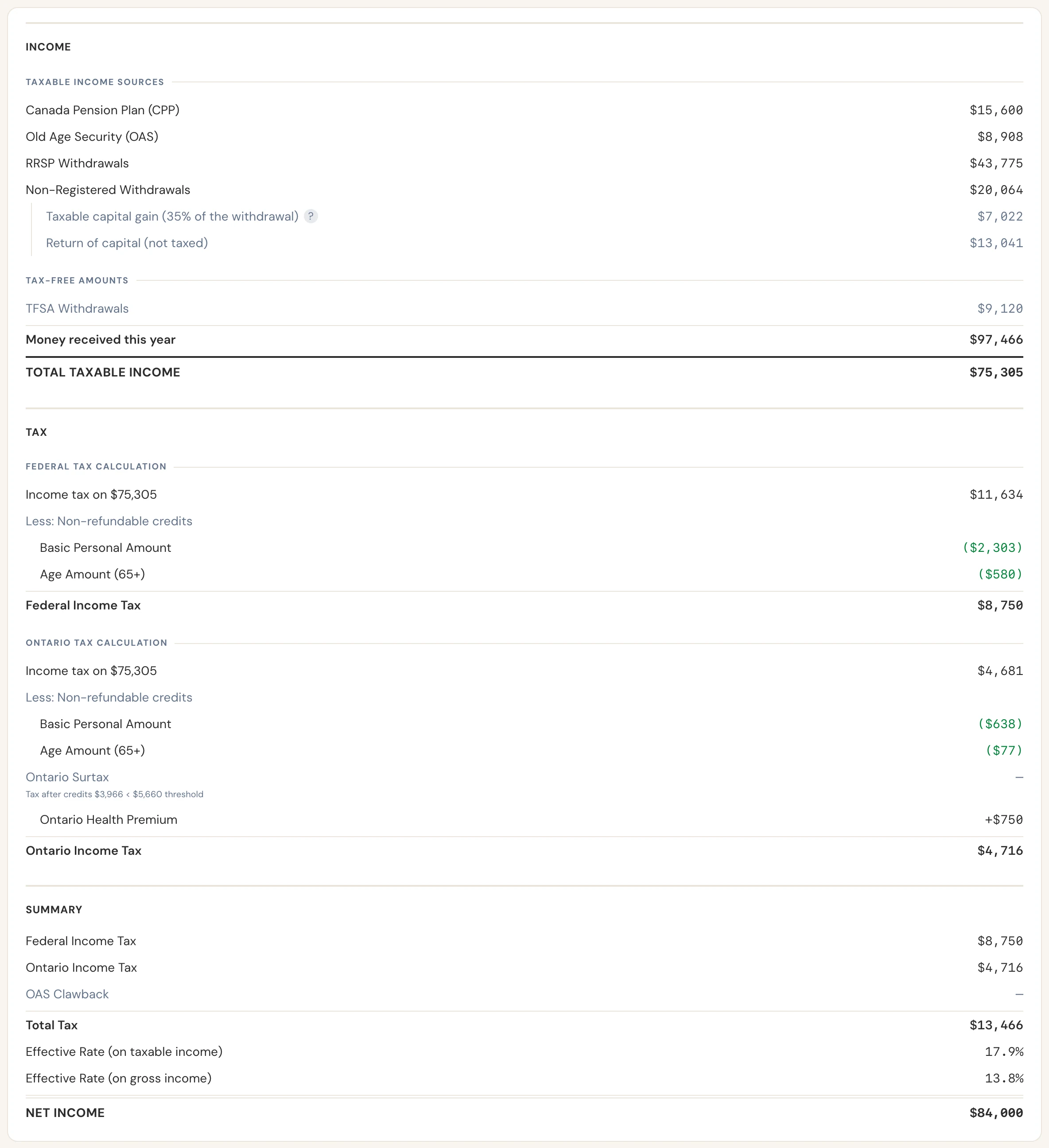Select Non-Registered Withdrawals label
Image resolution: width=1049 pixels, height=1148 pixels.
coord(108,190)
